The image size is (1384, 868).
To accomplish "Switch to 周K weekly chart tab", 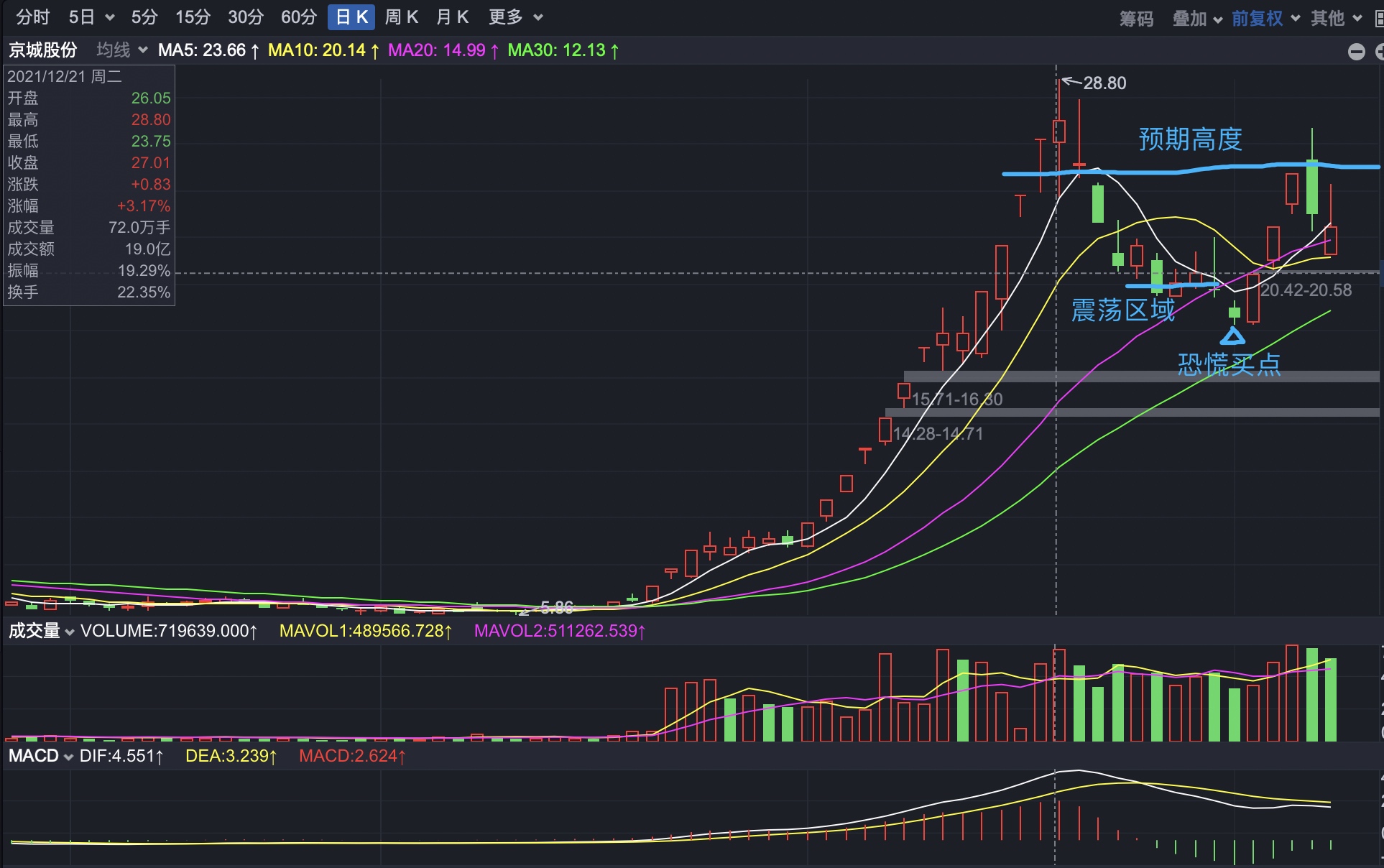I will [401, 17].
